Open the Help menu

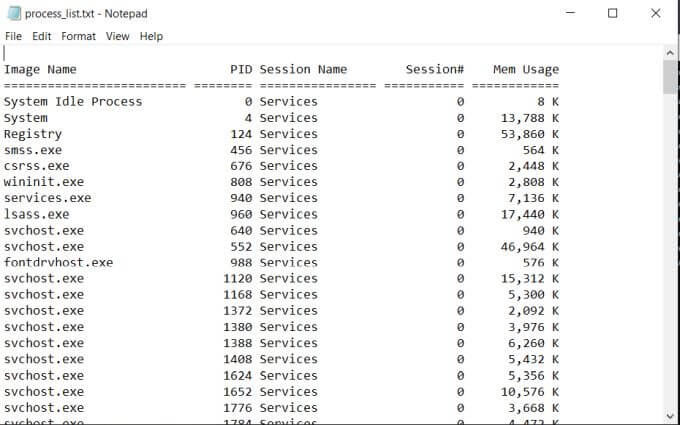(151, 36)
